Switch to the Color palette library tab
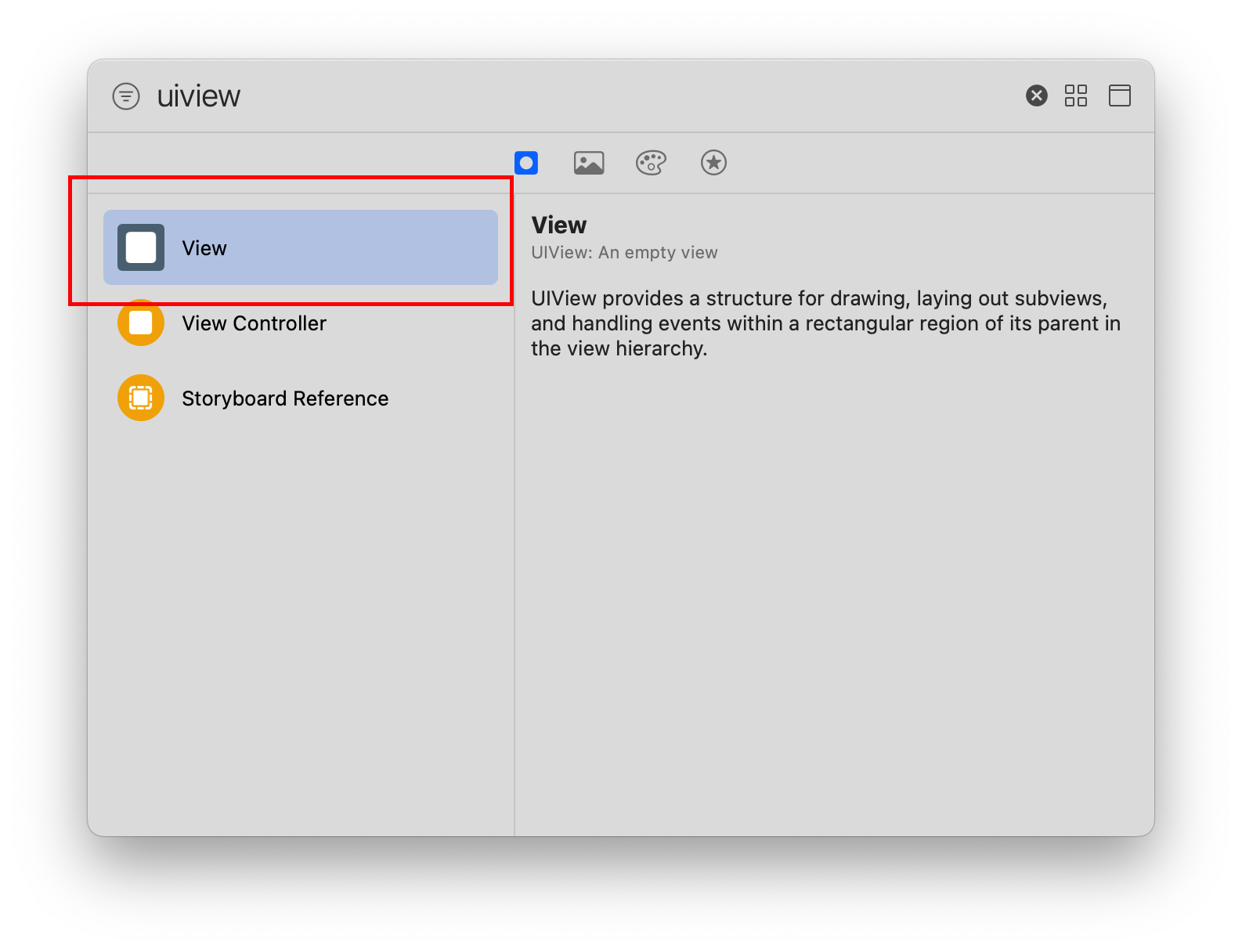Screen dimensions: 1242x952 (x=651, y=163)
